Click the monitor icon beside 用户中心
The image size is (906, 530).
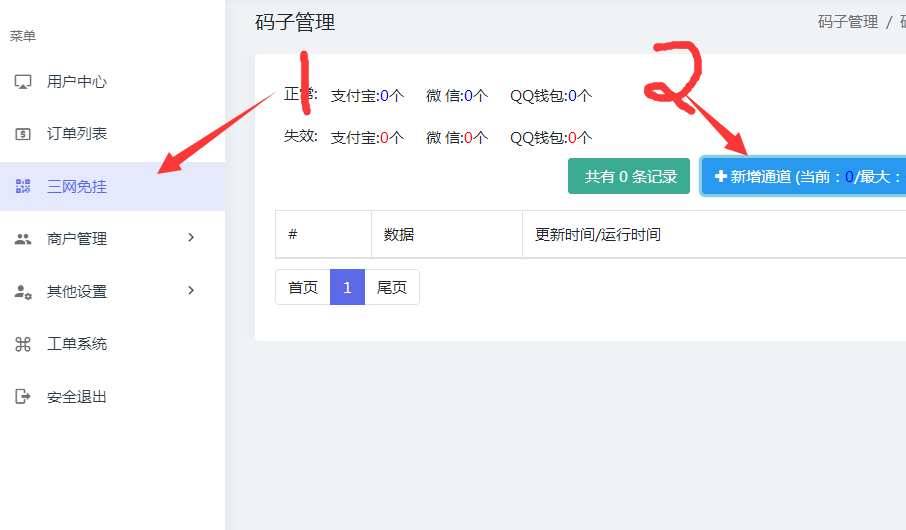click(x=23, y=82)
